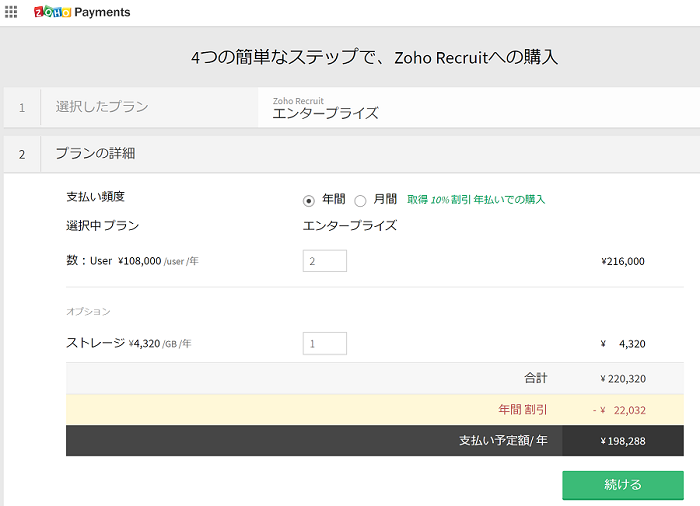This screenshot has width=700, height=506.
Task: Click the ストレージ ¥4,320 /GB/年 label
Action: (x=129, y=343)
